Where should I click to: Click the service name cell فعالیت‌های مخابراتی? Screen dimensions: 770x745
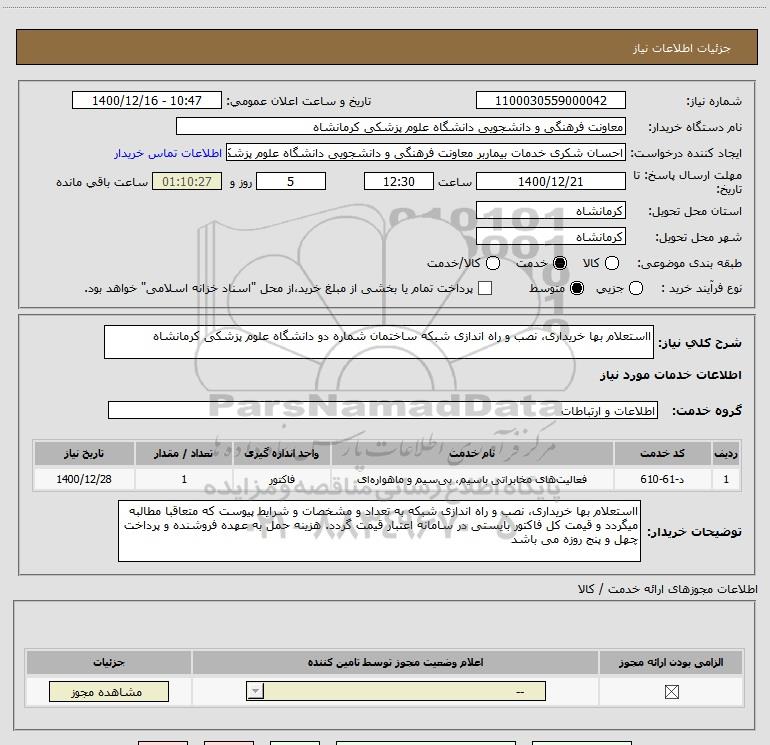472,479
